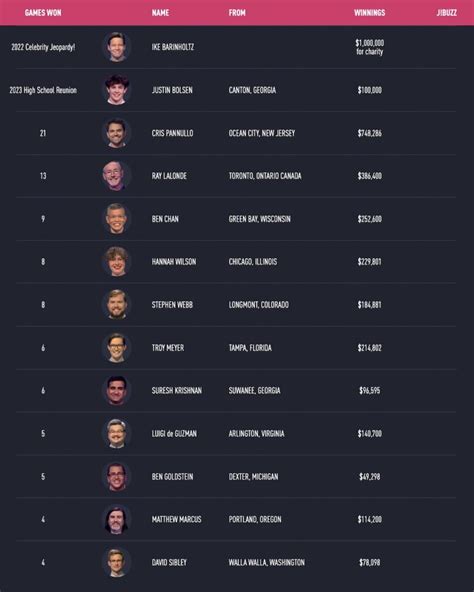Open Hannah Wilson's profile photo

pyautogui.click(x=116, y=262)
